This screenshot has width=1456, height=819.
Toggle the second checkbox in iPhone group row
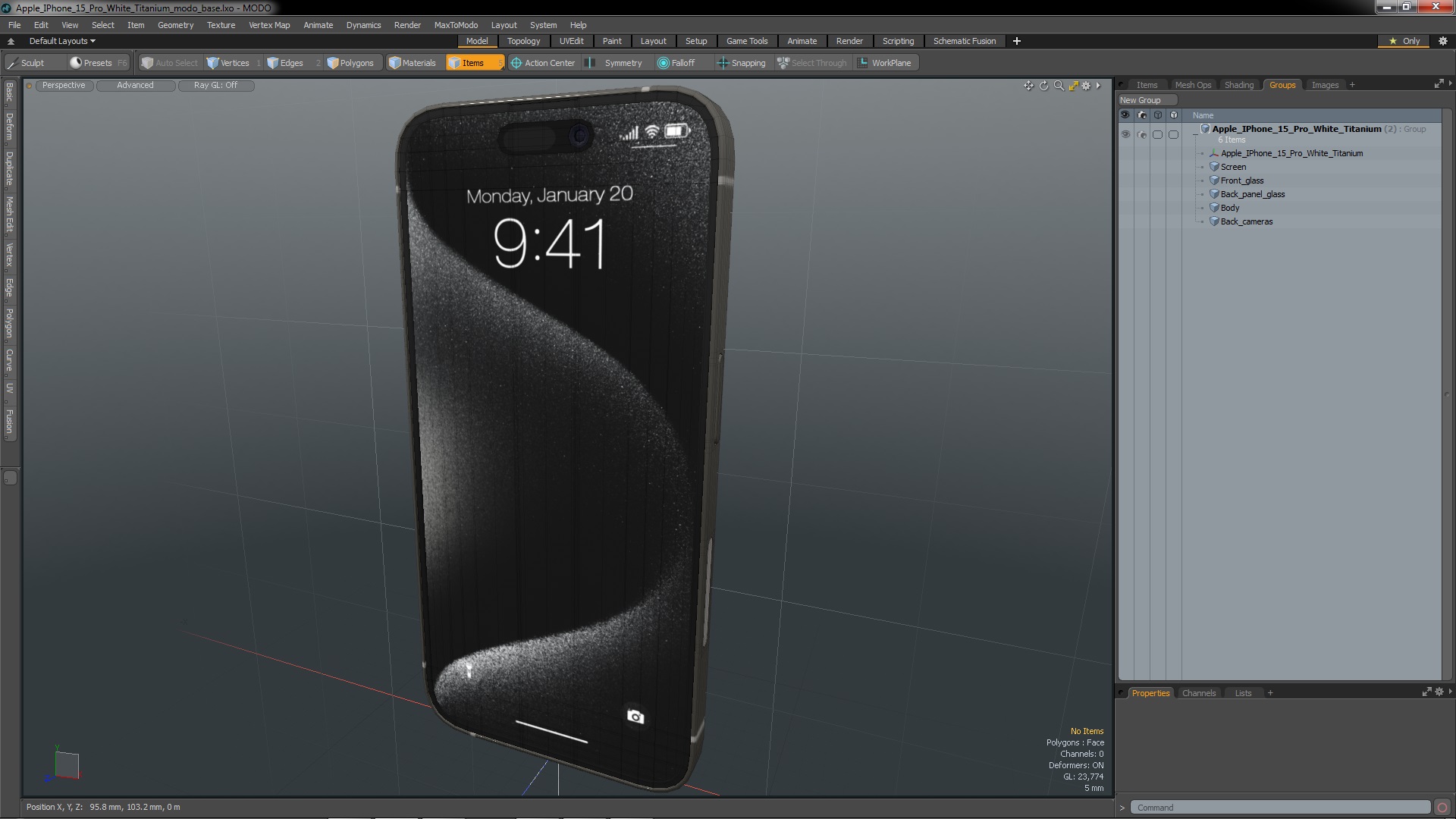click(x=1173, y=134)
